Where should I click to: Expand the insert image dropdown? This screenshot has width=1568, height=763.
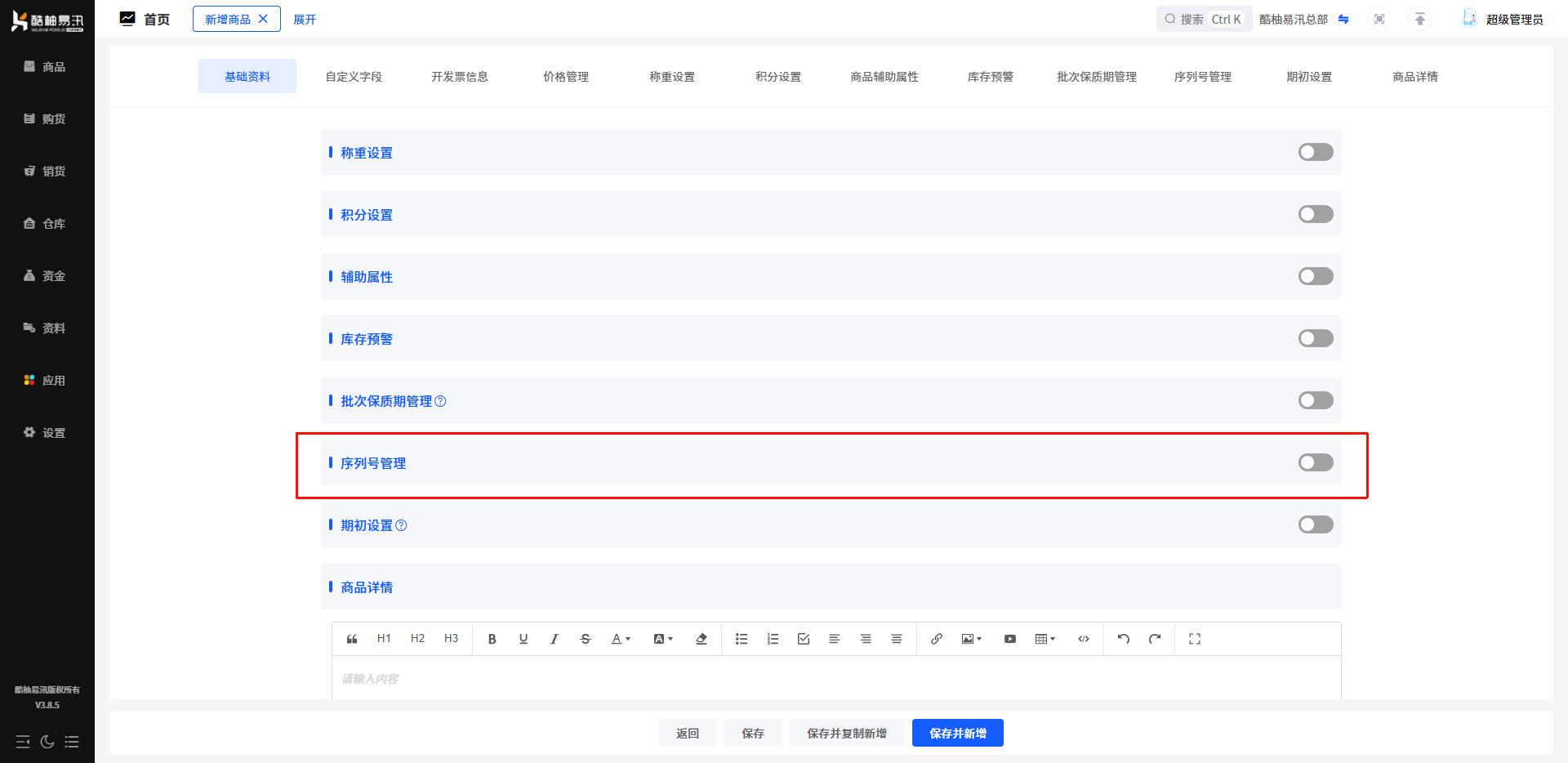click(x=971, y=639)
